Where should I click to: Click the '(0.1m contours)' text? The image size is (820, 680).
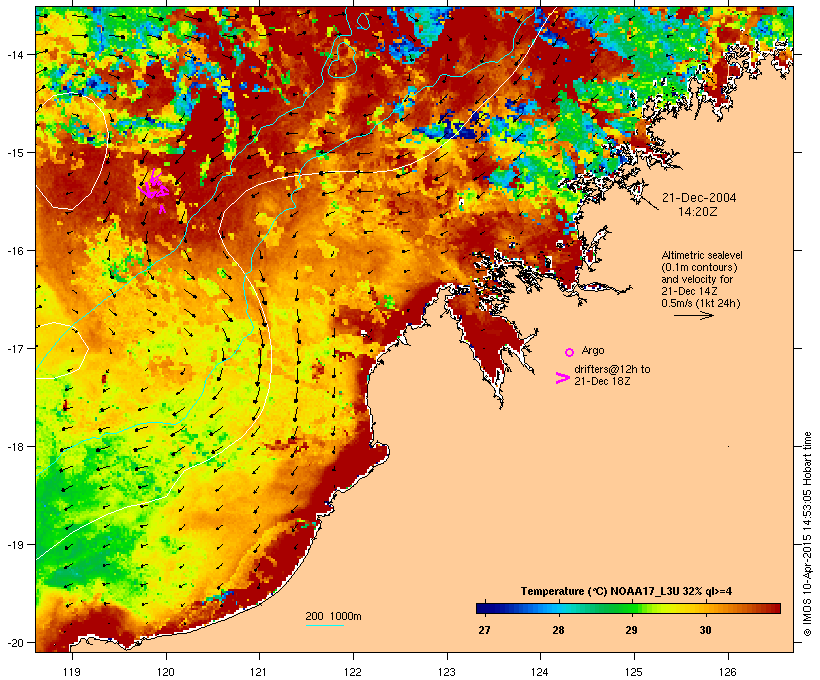[x=699, y=267]
